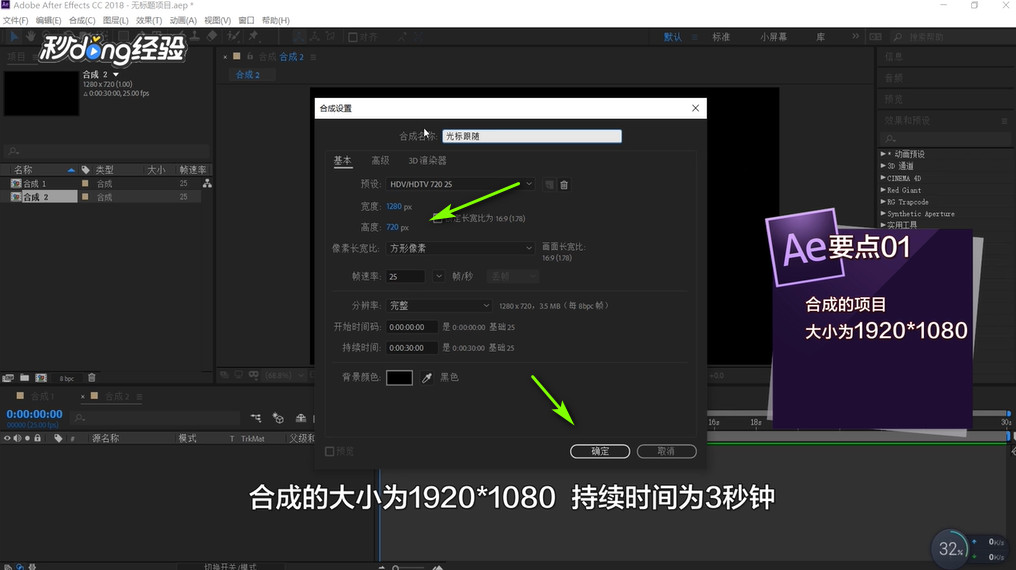The height and width of the screenshot is (570, 1016).
Task: Select the Puppet Pin tool
Action: click(x=253, y=36)
